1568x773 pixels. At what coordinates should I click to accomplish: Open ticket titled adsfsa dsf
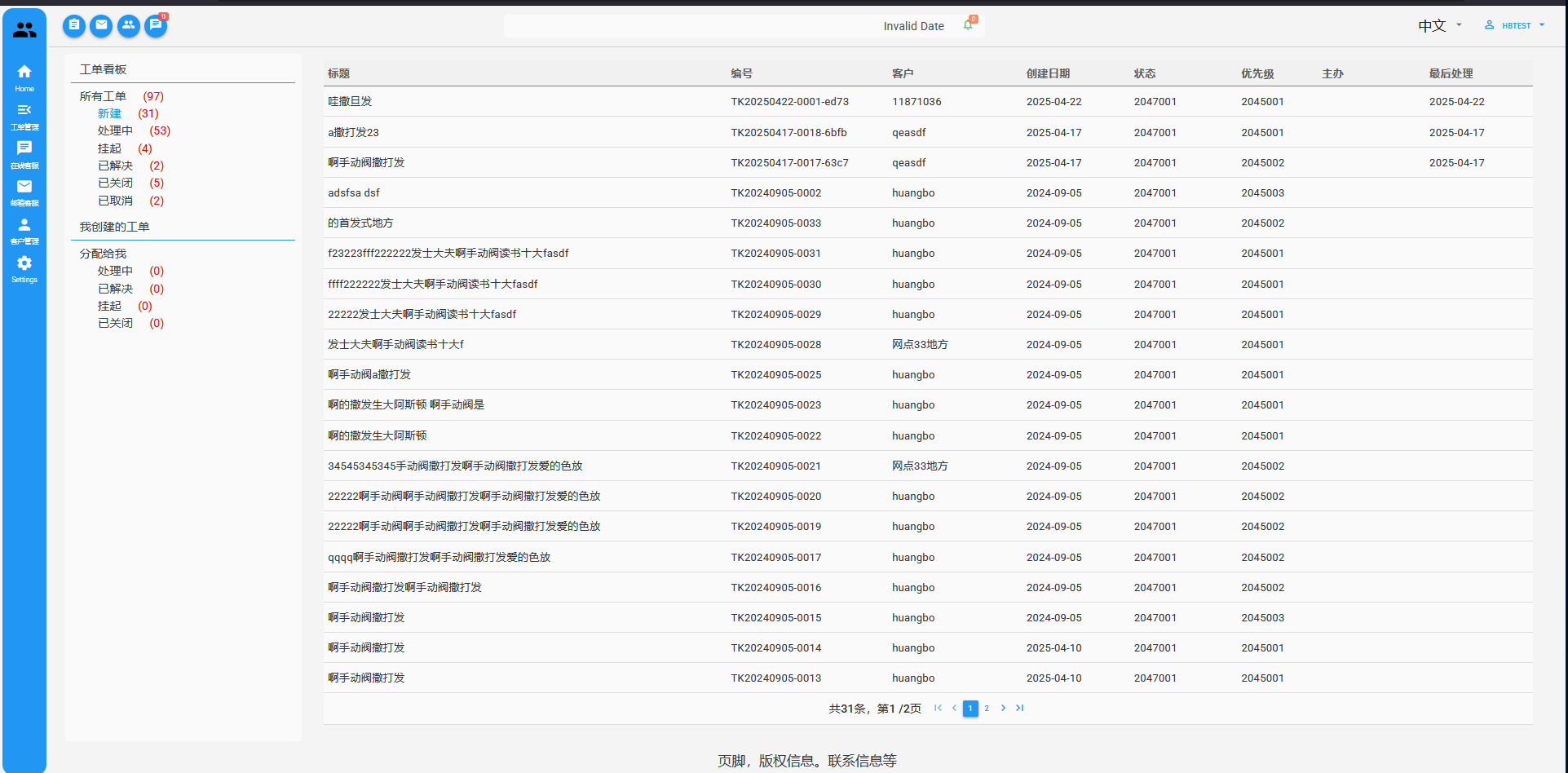click(354, 193)
